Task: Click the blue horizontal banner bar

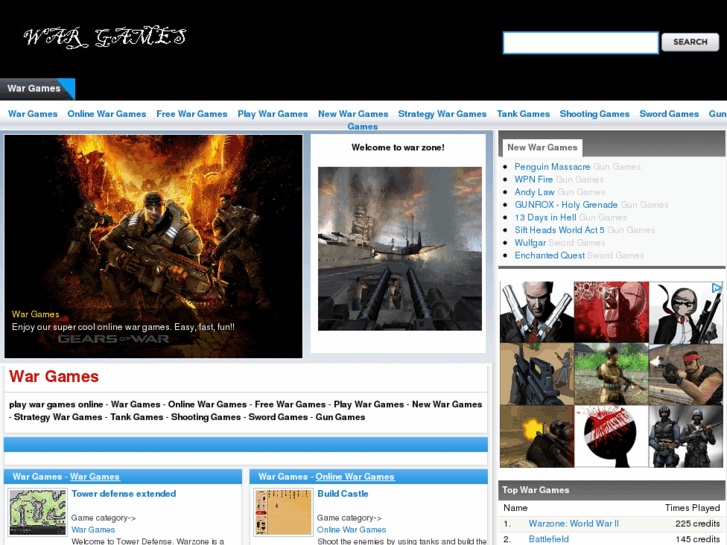Action: pyautogui.click(x=246, y=444)
